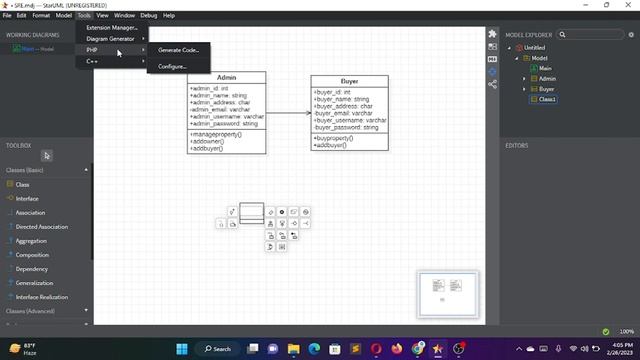Select the Buyer class box on canvas

coord(349,113)
